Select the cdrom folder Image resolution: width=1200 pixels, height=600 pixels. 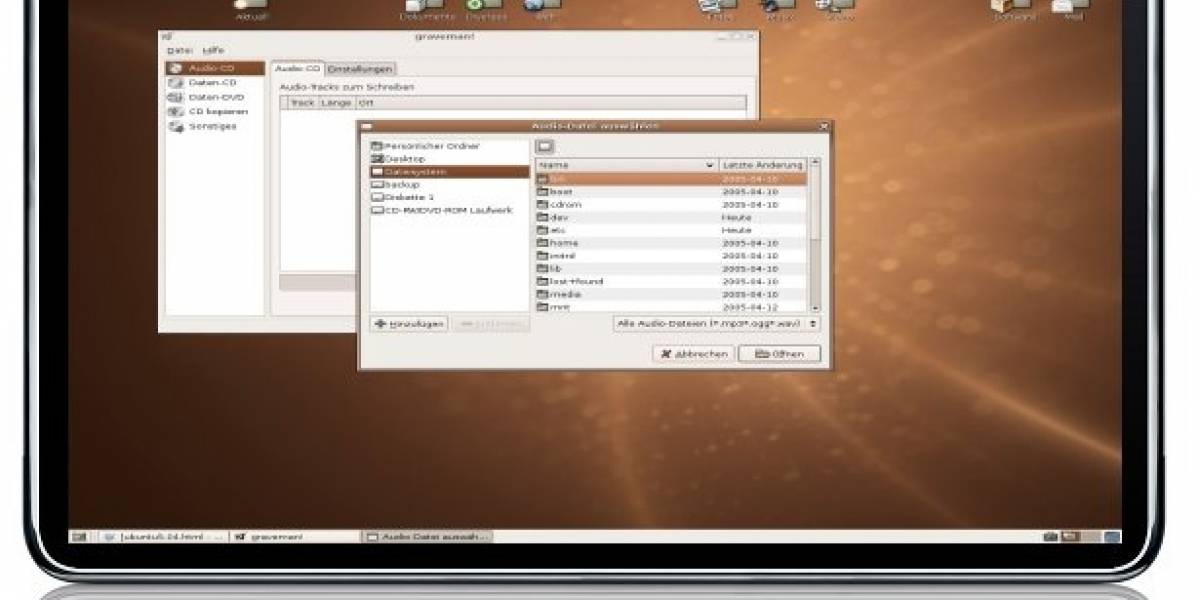[x=671, y=205]
